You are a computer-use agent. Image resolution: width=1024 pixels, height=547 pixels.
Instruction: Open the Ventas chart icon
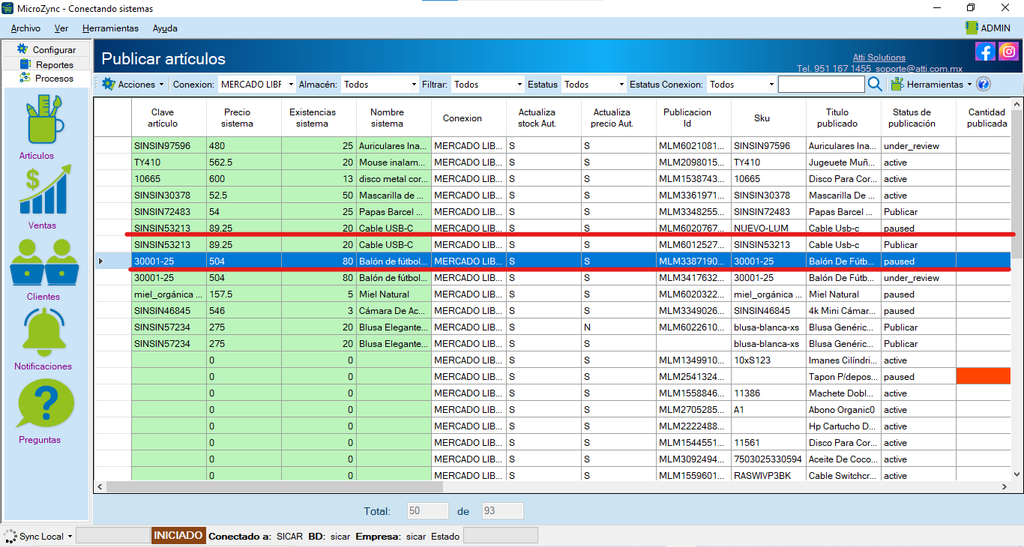[44, 189]
